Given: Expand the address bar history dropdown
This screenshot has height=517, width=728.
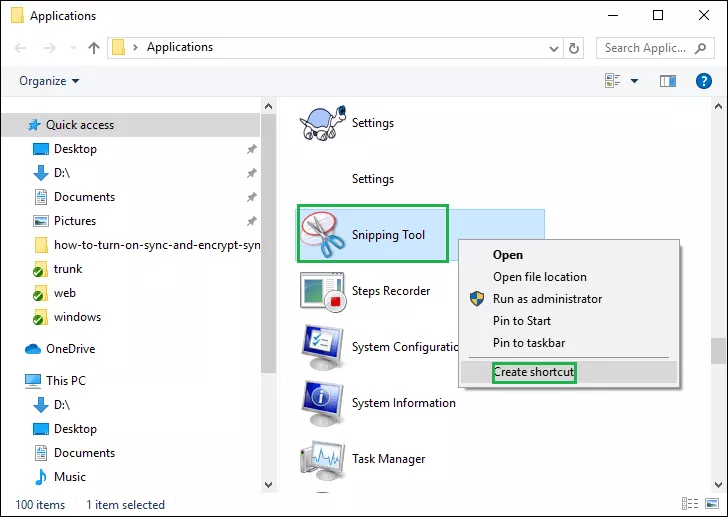Looking at the screenshot, I should 553,48.
